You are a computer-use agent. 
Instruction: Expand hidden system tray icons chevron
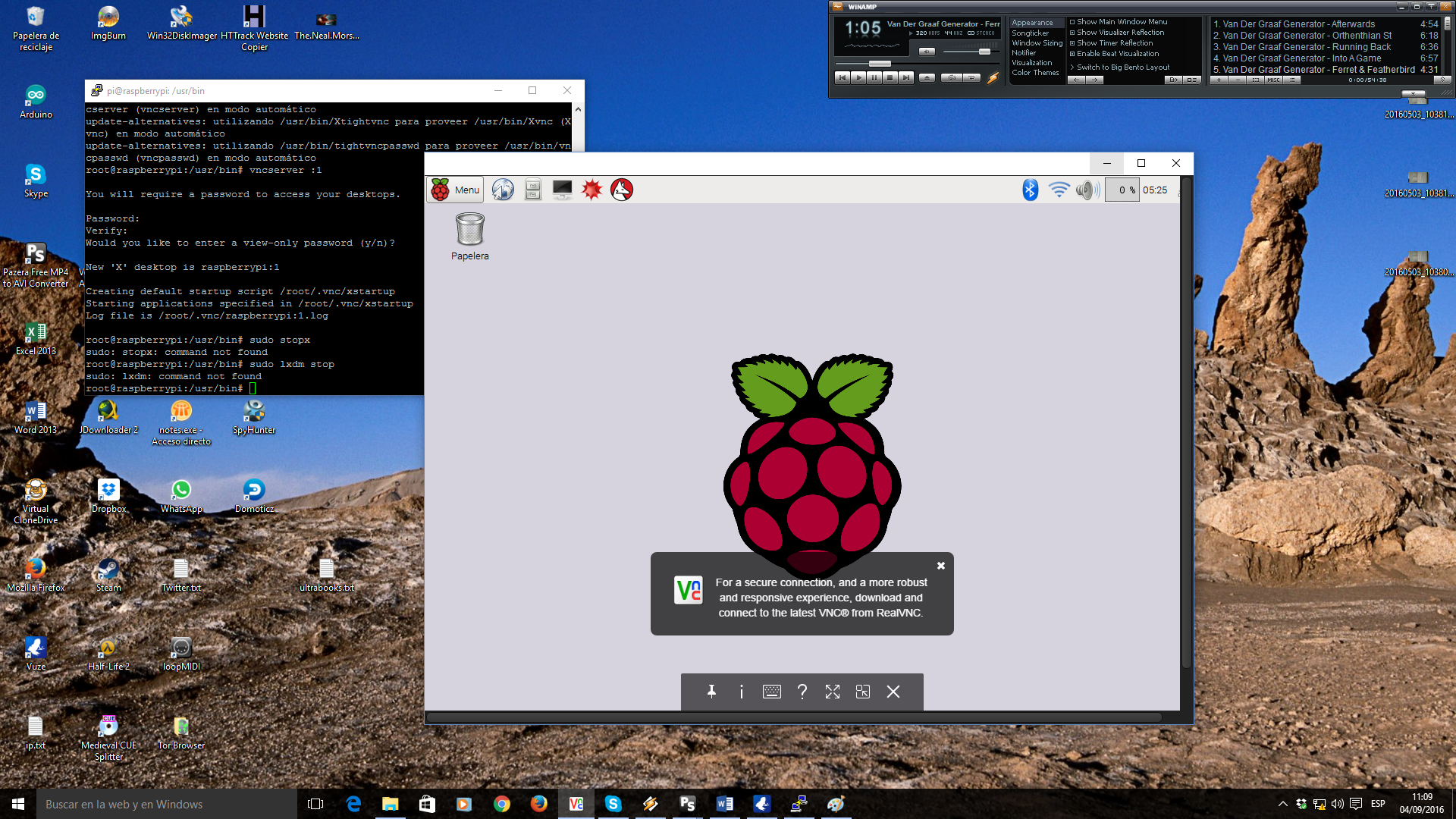[x=1282, y=804]
